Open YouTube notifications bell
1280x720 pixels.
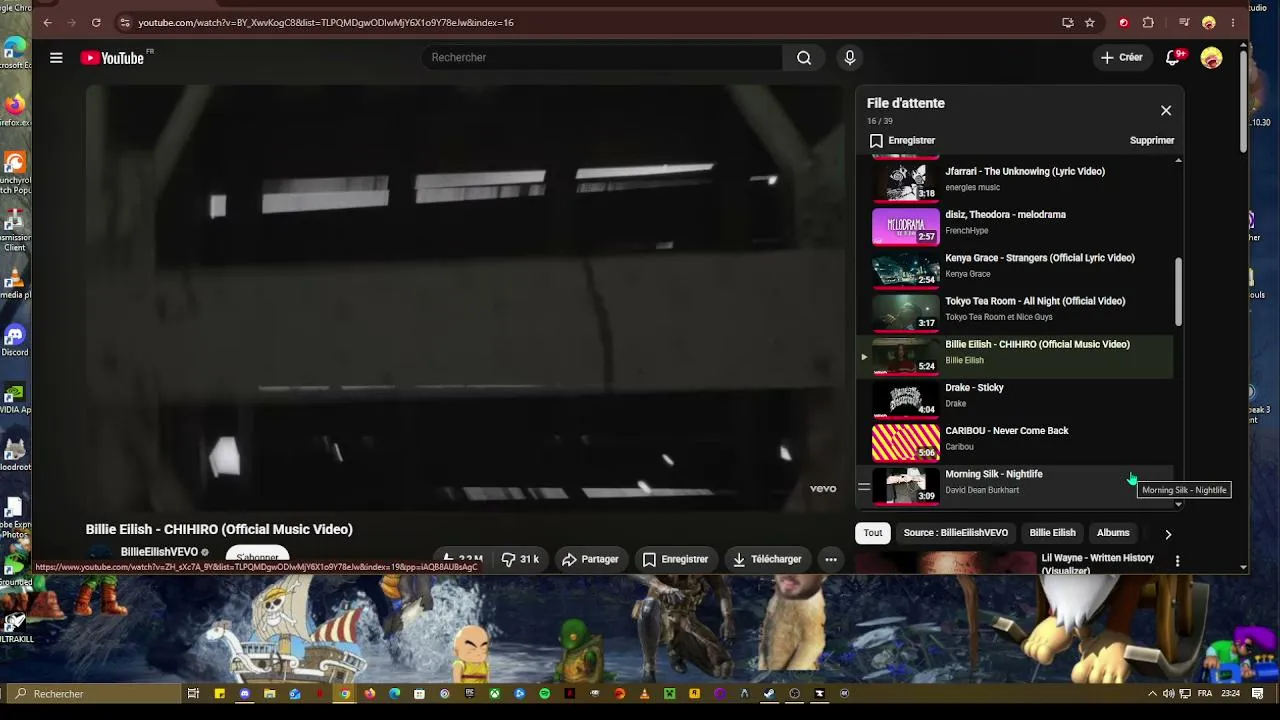[1174, 58]
